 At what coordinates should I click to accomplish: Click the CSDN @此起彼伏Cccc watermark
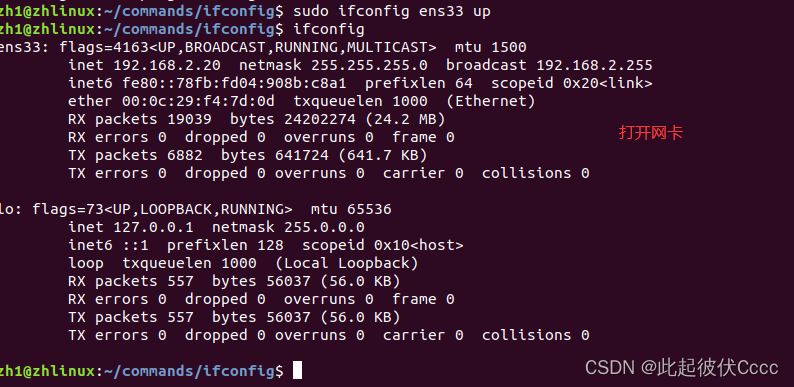[681, 367]
